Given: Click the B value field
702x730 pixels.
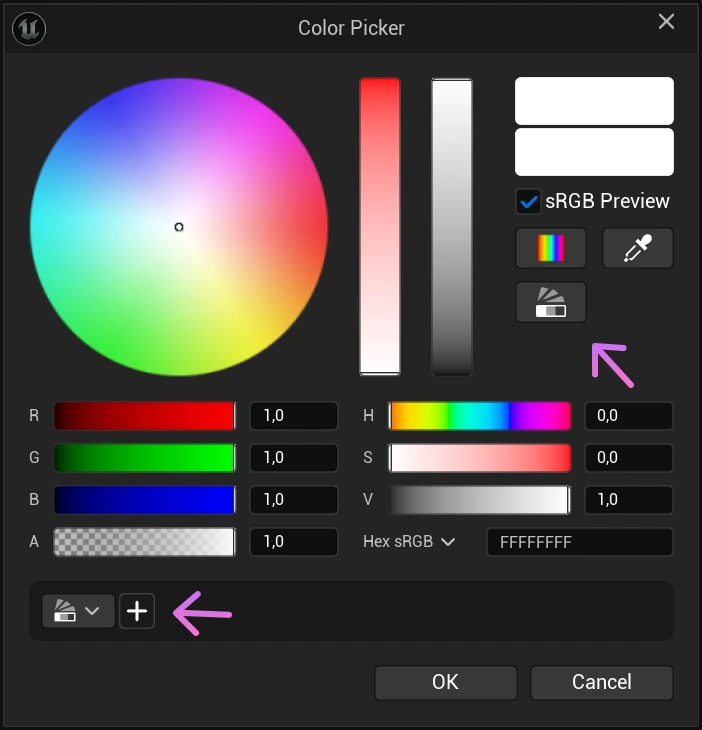Looking at the screenshot, I should (294, 500).
